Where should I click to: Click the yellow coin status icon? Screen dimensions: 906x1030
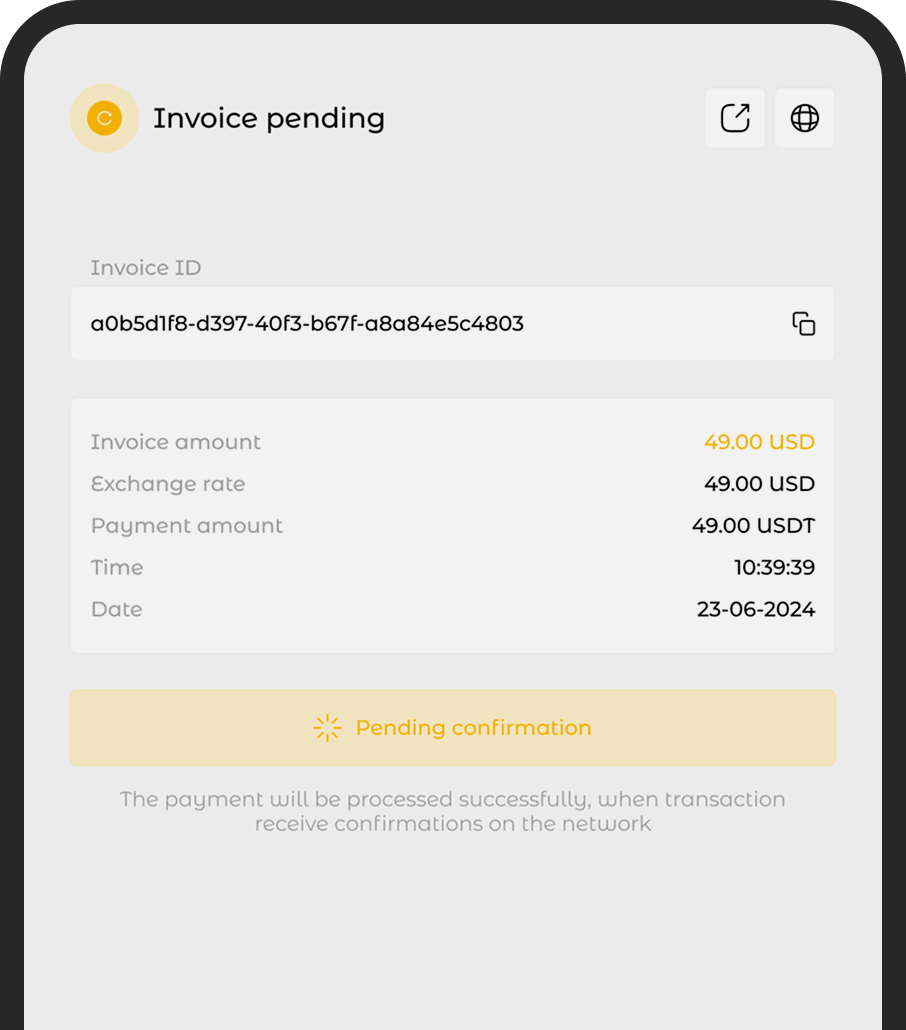[104, 118]
